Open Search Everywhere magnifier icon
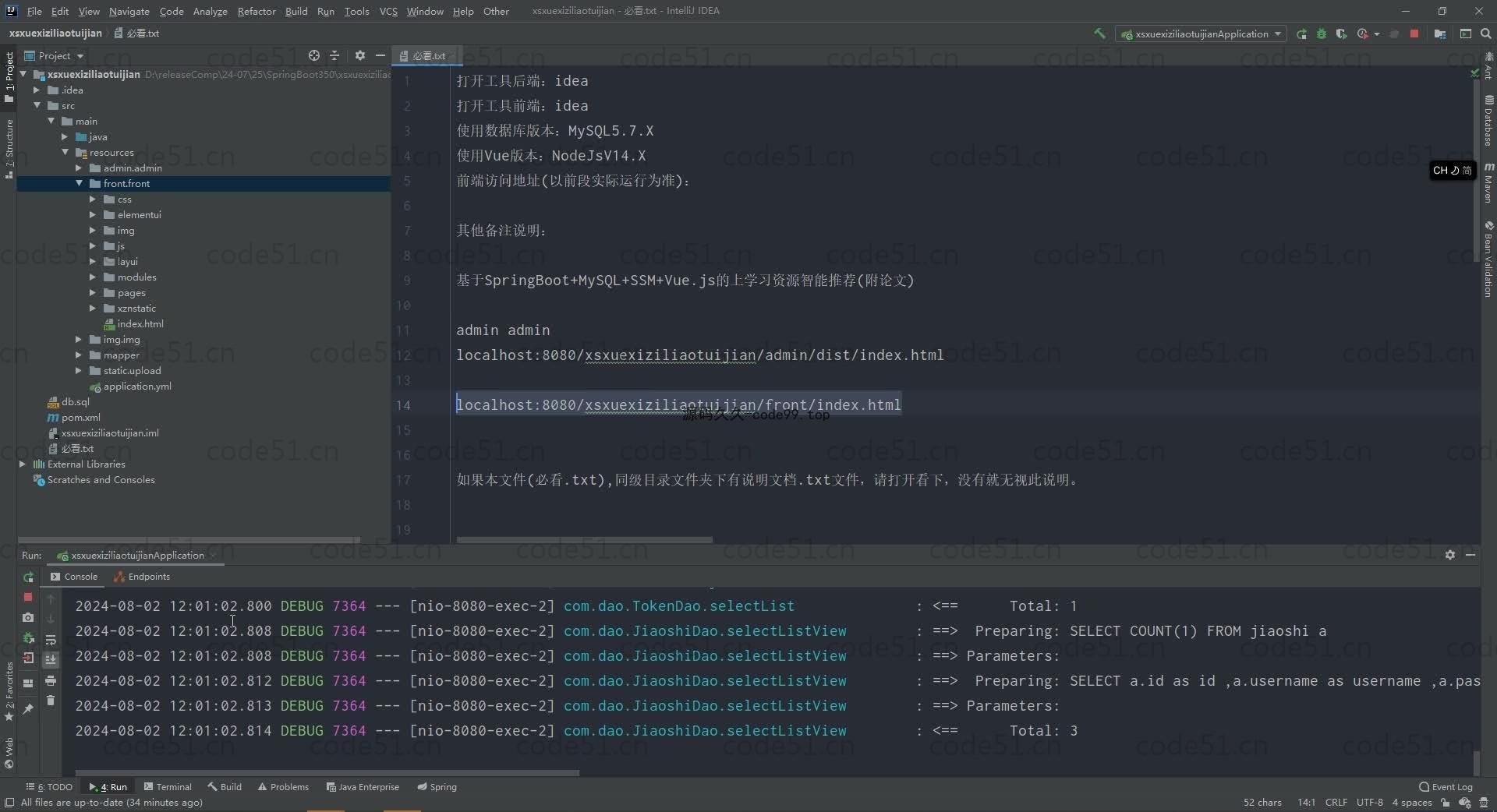1497x812 pixels. click(x=1486, y=34)
